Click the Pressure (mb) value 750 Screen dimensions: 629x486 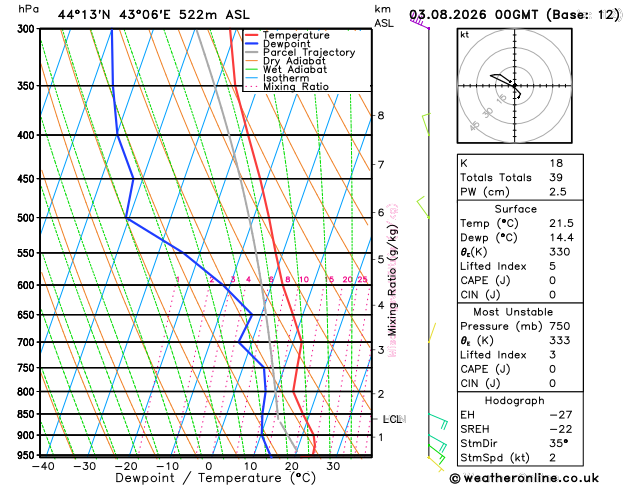[x=560, y=326]
